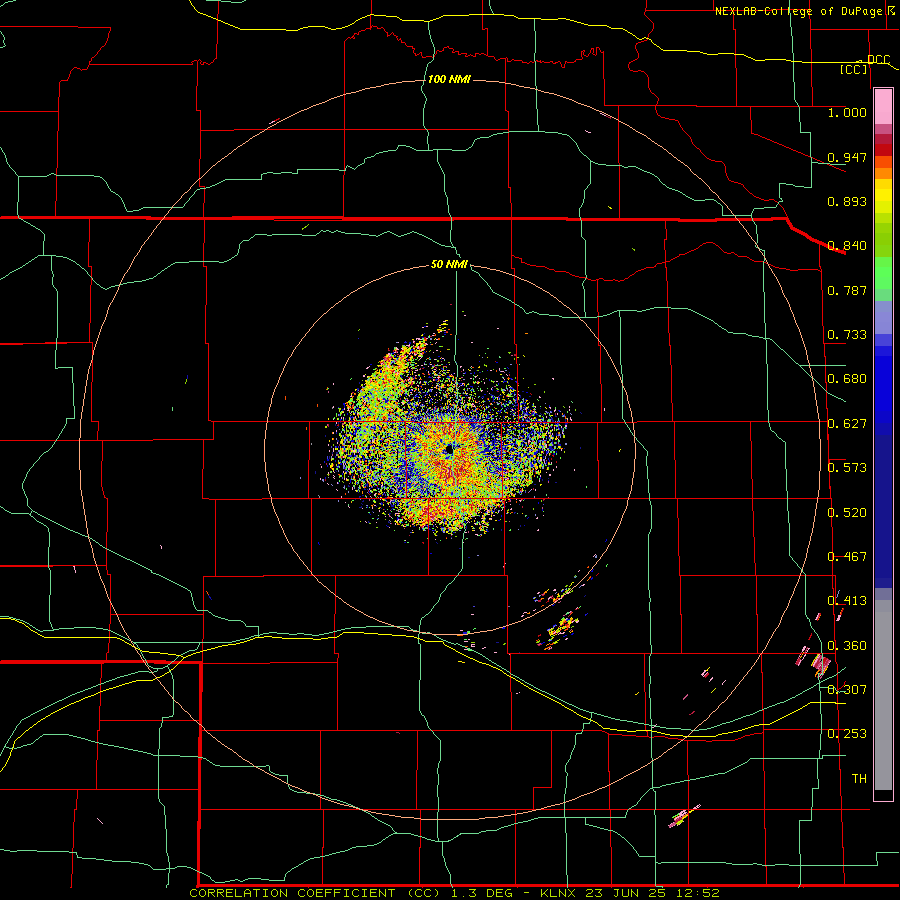This screenshot has height=900, width=900.
Task: Click the 0.413 scale value
Action: click(847, 601)
